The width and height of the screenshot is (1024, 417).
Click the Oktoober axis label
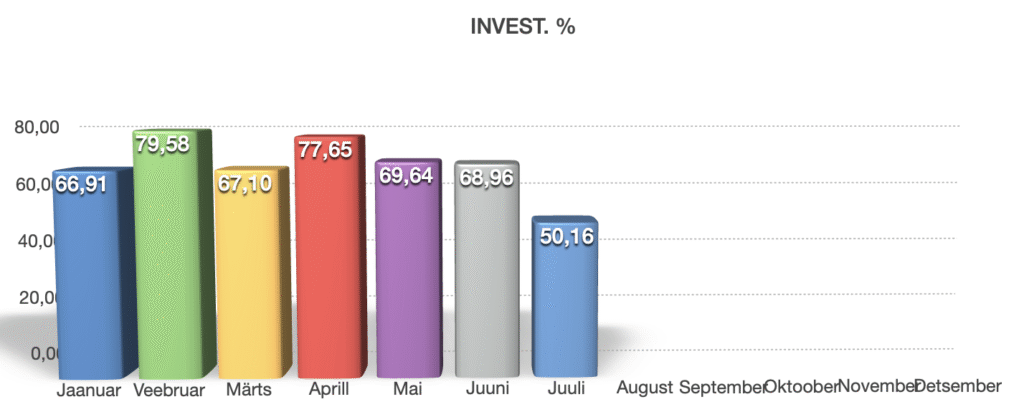[x=801, y=387]
